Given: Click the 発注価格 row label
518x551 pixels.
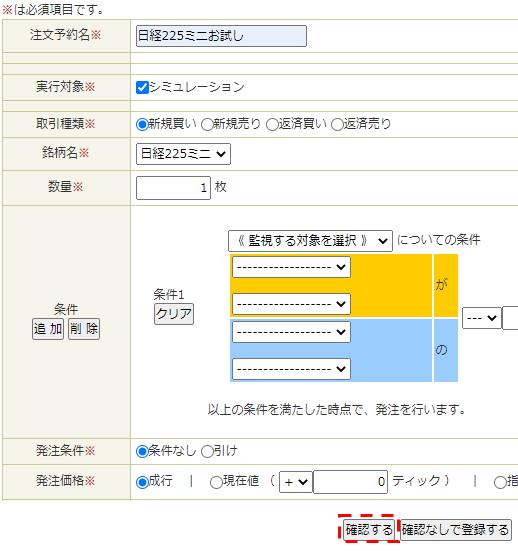Looking at the screenshot, I should [x=66, y=481].
